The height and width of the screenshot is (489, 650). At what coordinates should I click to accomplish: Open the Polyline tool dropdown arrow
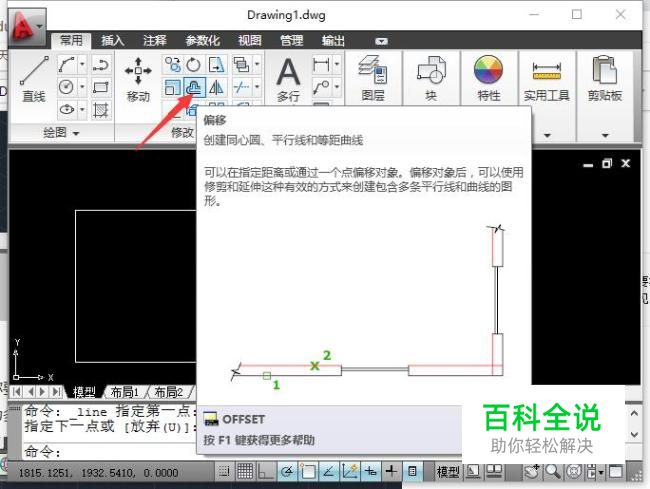82,64
